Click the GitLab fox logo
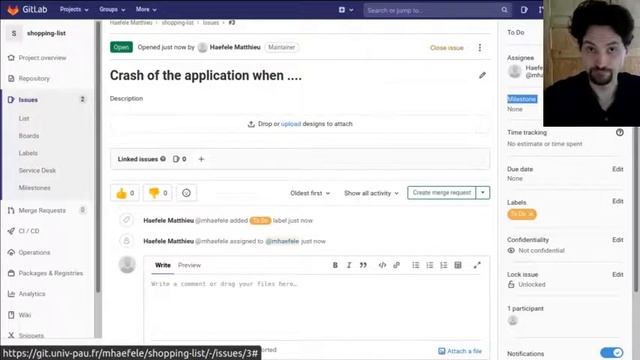This screenshot has width=640, height=360. tap(13, 9)
